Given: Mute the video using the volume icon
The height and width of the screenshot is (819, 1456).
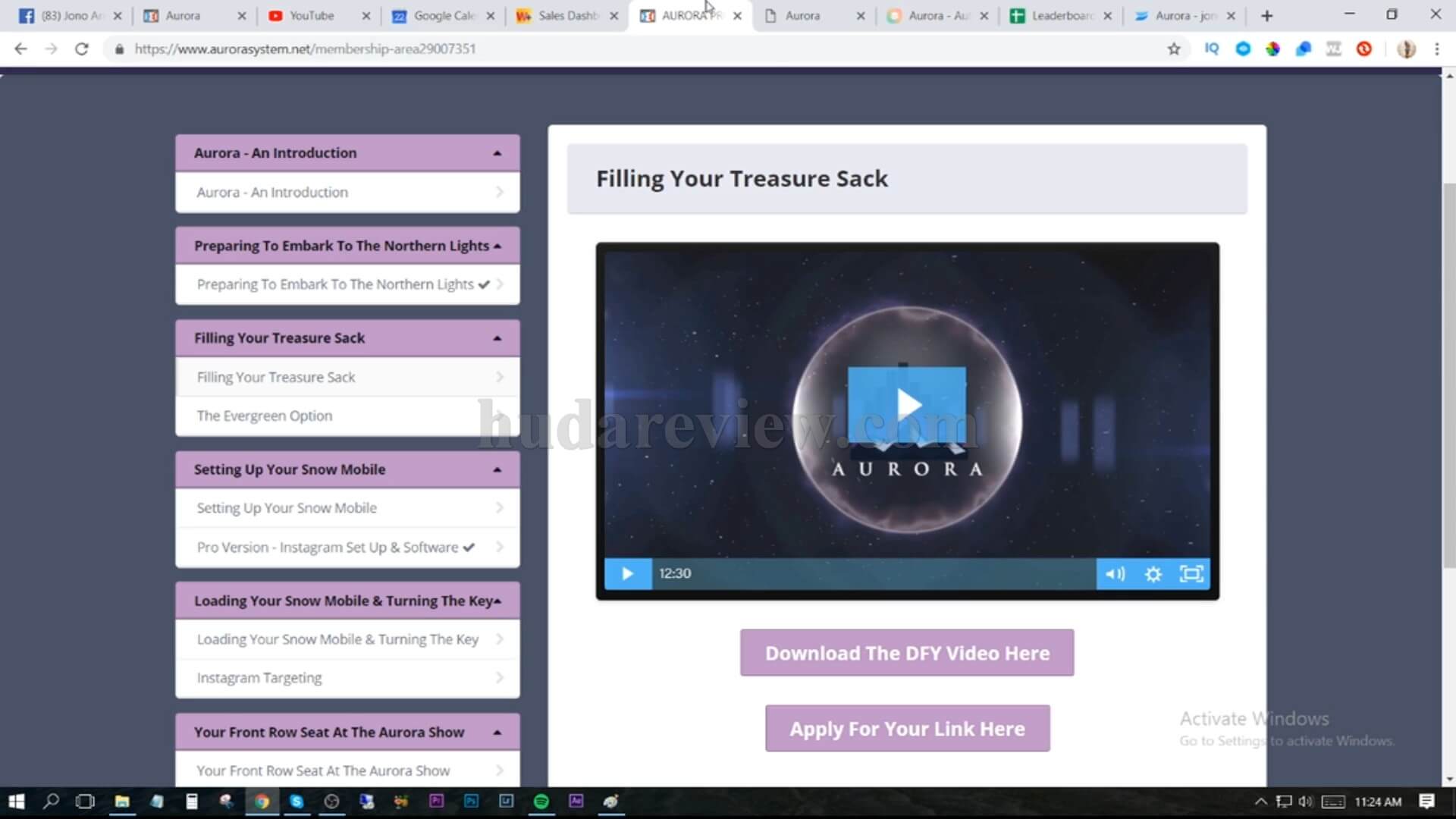Looking at the screenshot, I should [1115, 573].
